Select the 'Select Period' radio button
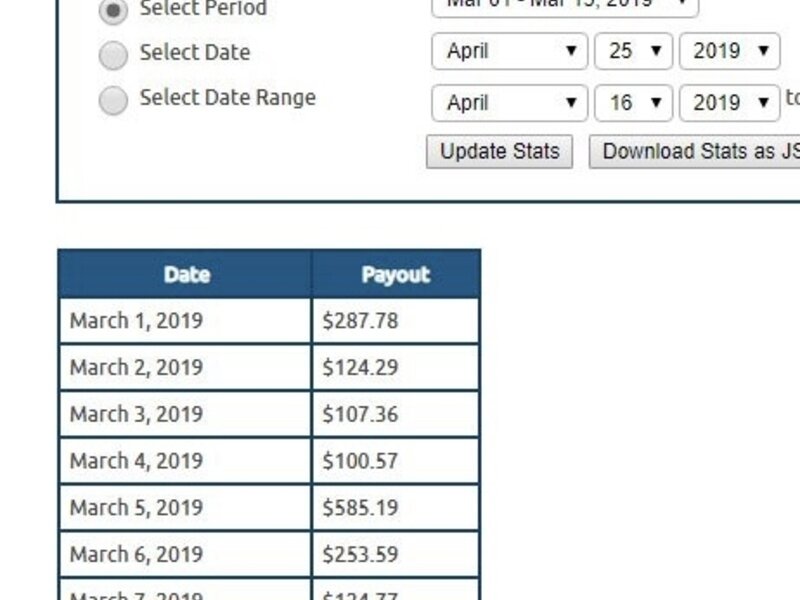 click(114, 11)
